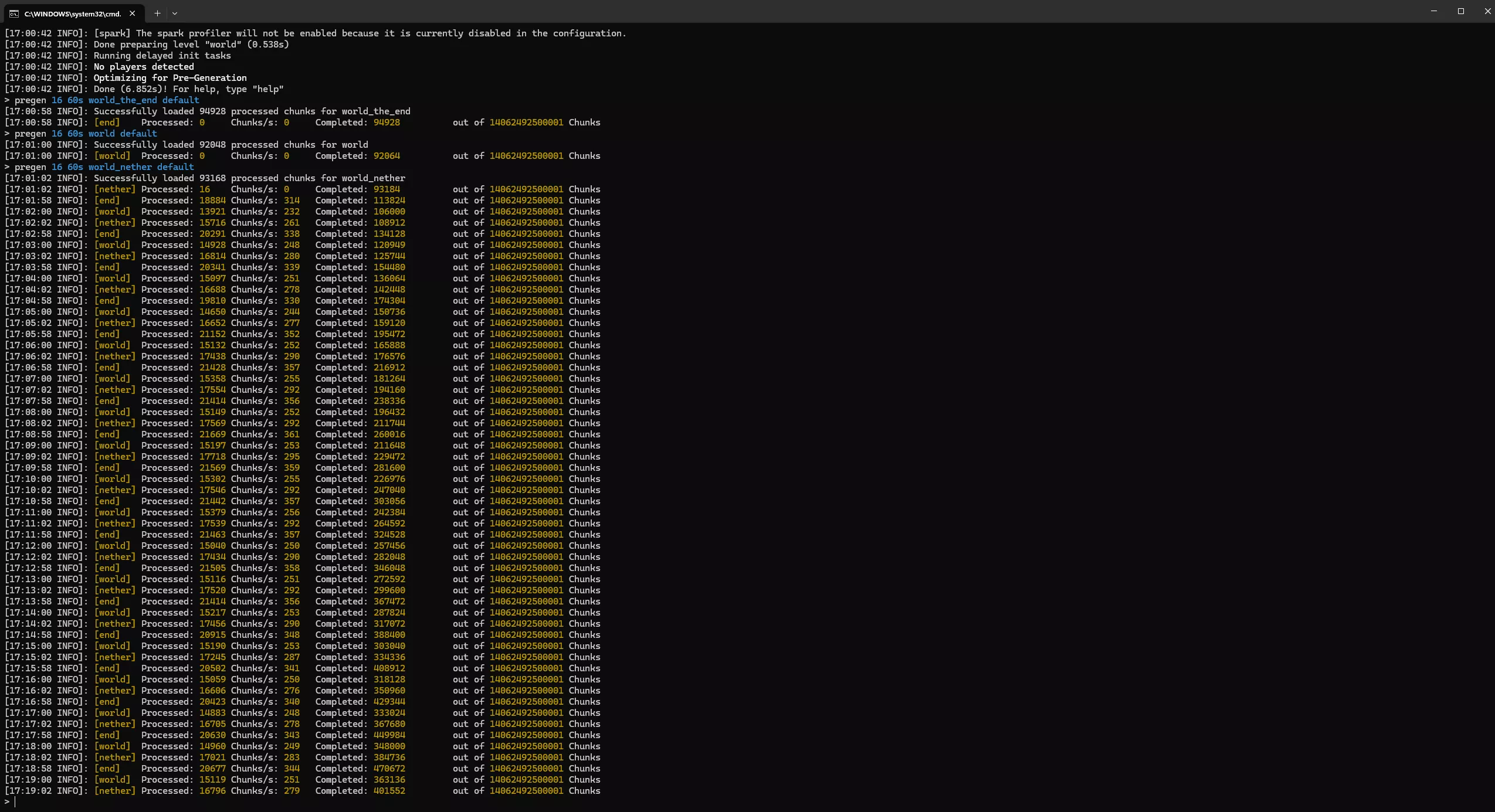Click Completed value 92064 in world row

pos(387,156)
